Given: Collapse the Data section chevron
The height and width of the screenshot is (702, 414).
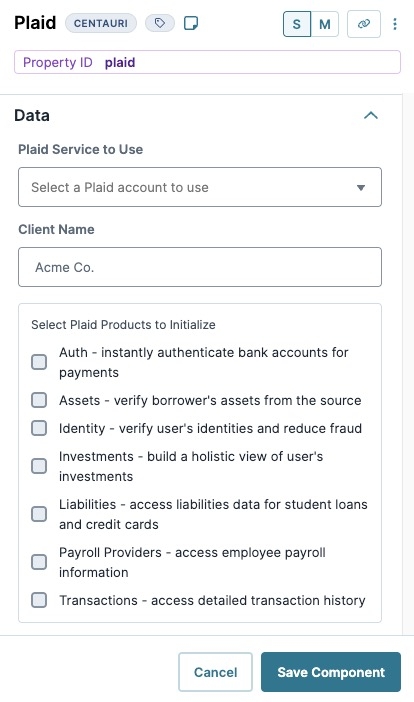Looking at the screenshot, I should pyautogui.click(x=371, y=116).
